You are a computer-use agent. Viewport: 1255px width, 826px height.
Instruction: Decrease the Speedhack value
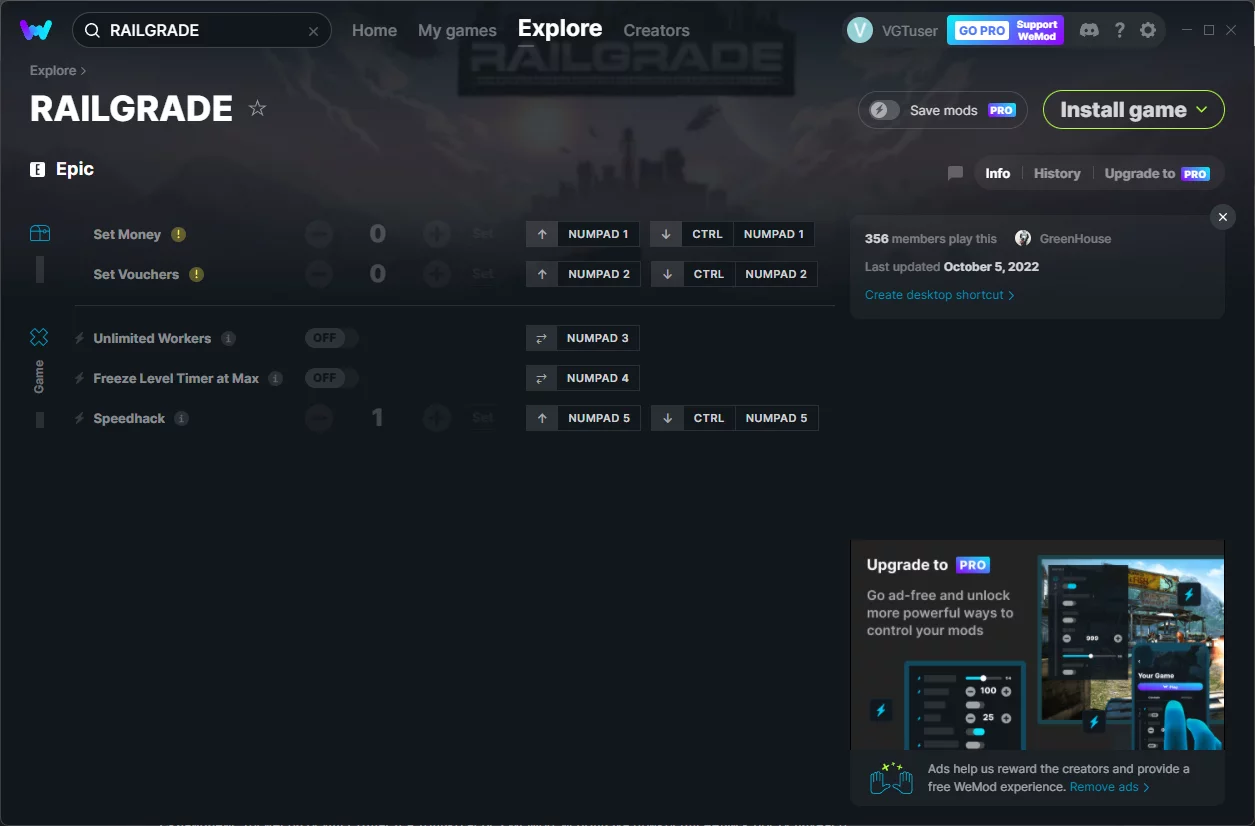319,418
